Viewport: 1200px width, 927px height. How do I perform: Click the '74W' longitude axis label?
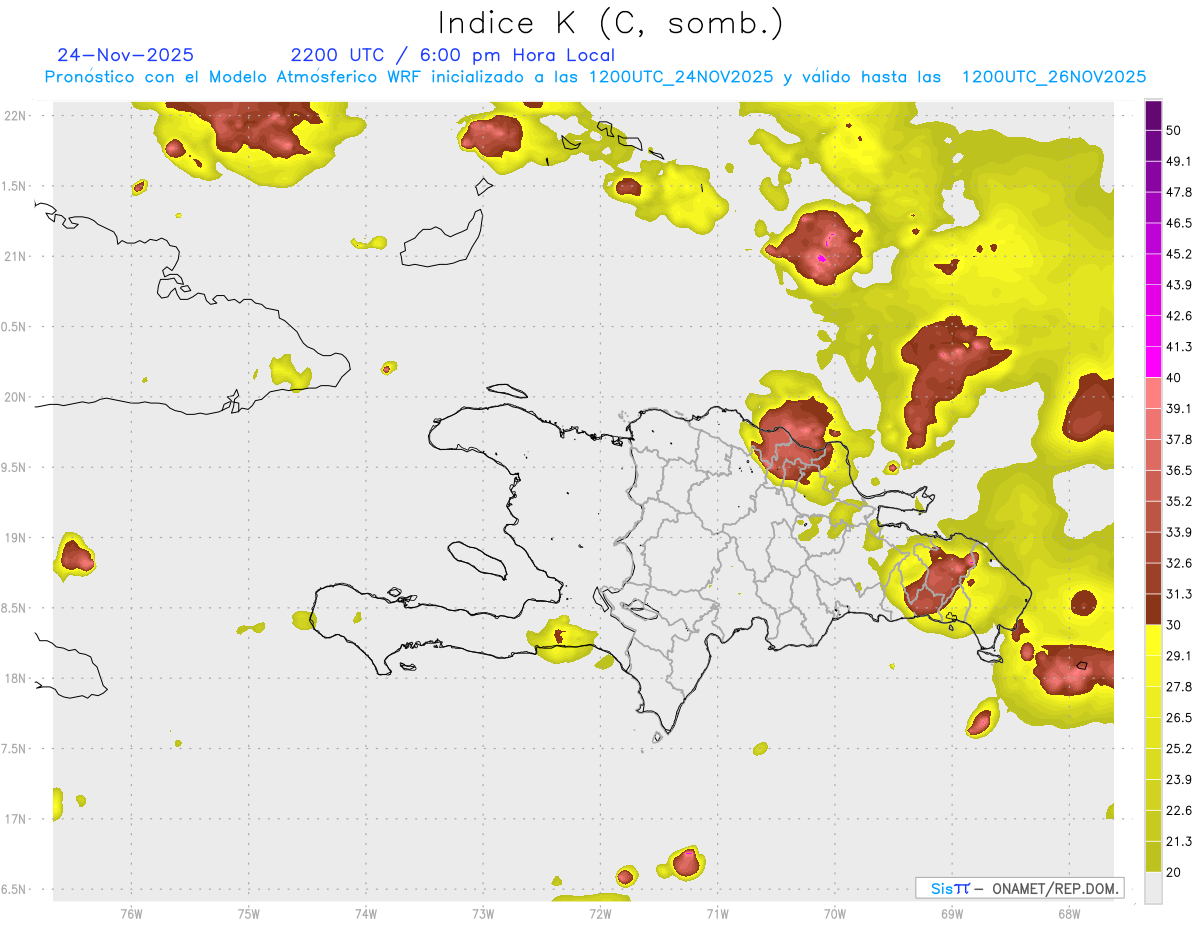[x=365, y=913]
